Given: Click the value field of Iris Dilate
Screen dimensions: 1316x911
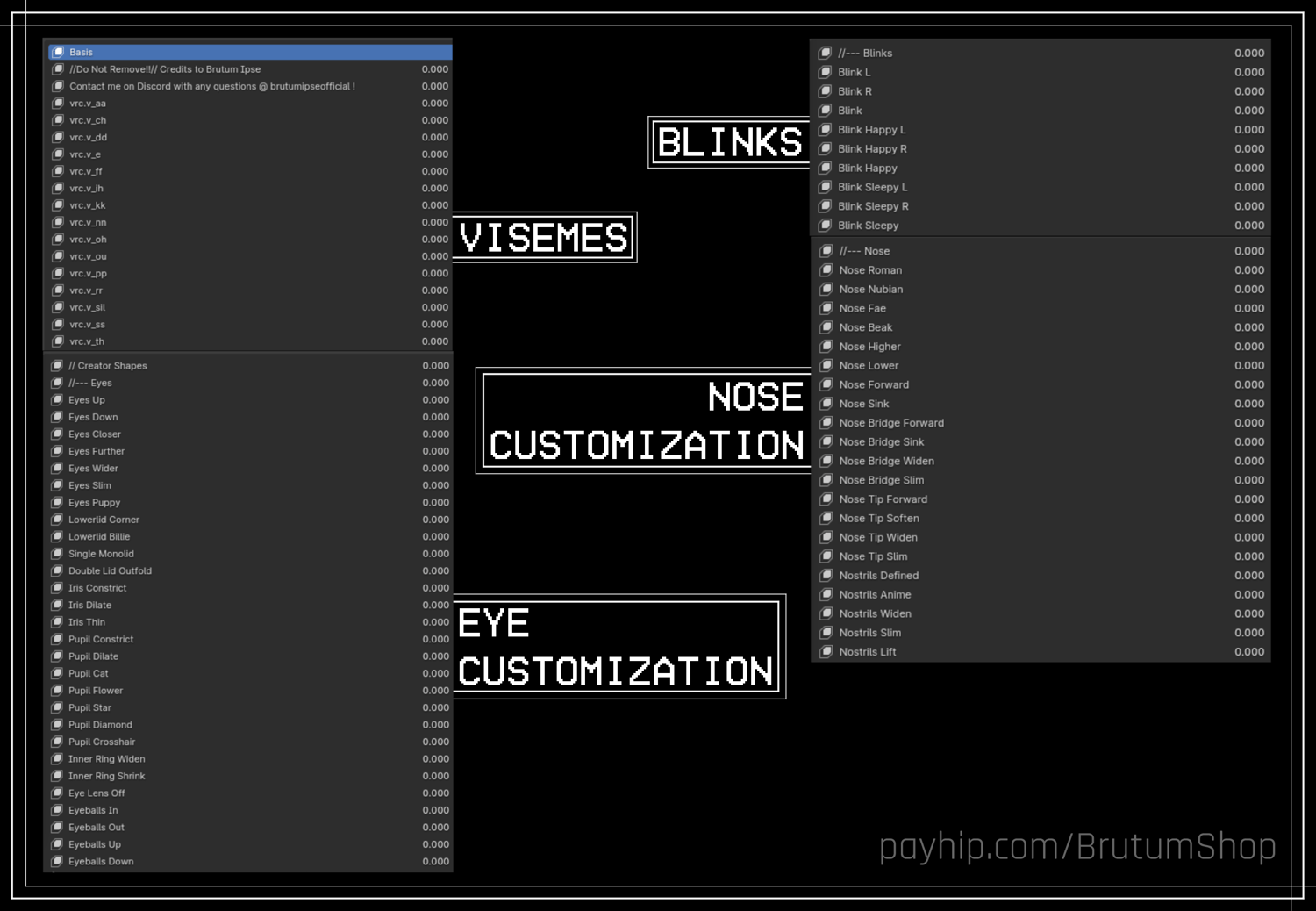Looking at the screenshot, I should tap(435, 605).
